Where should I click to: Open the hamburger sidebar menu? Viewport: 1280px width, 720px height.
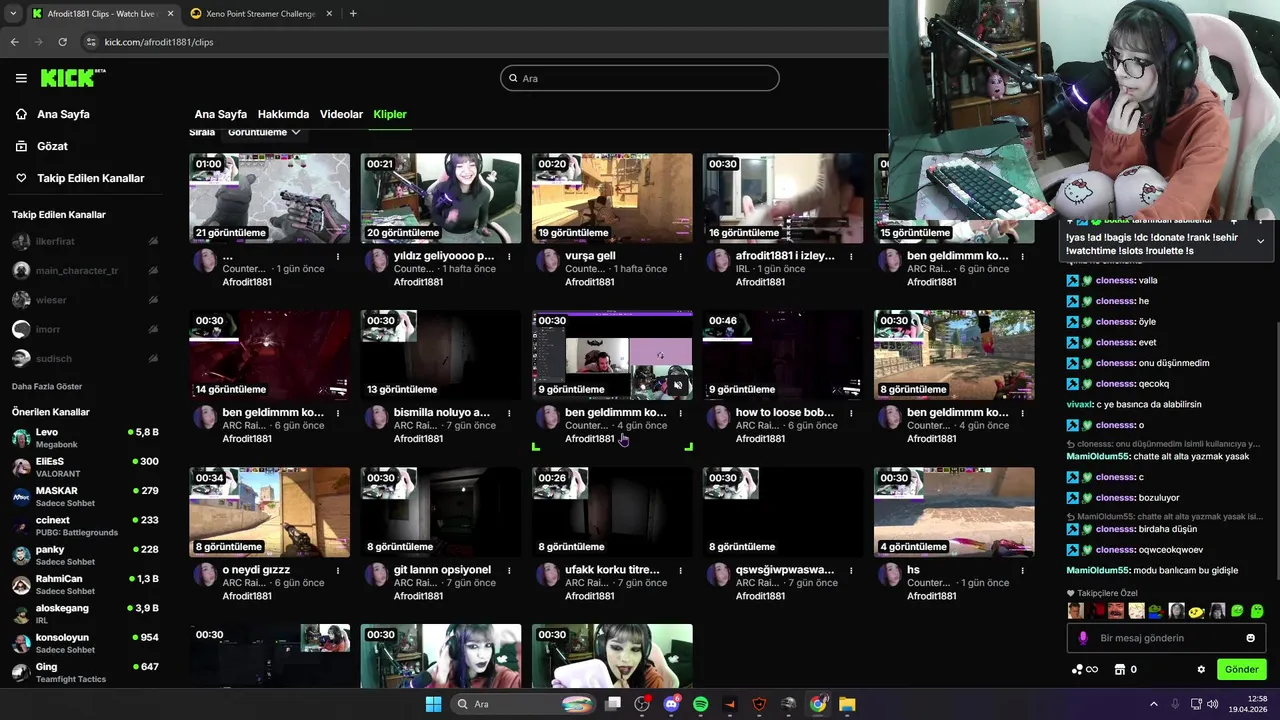(x=21, y=78)
